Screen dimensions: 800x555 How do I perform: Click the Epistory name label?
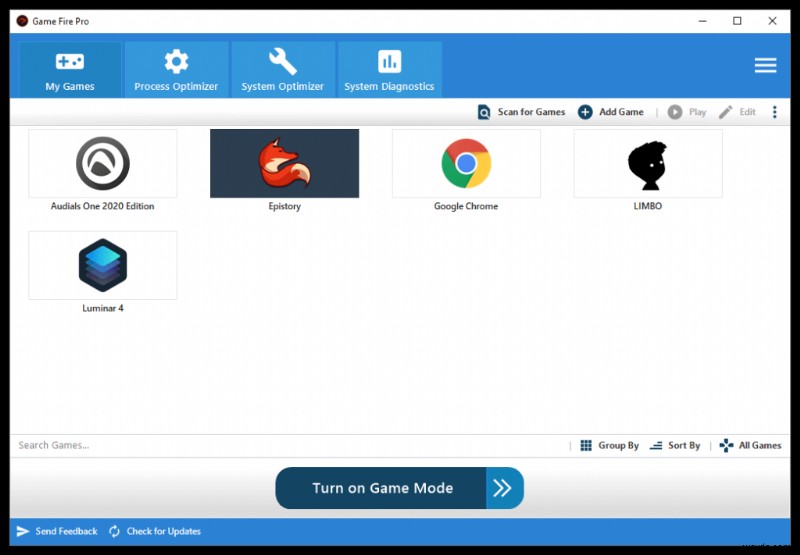[284, 206]
